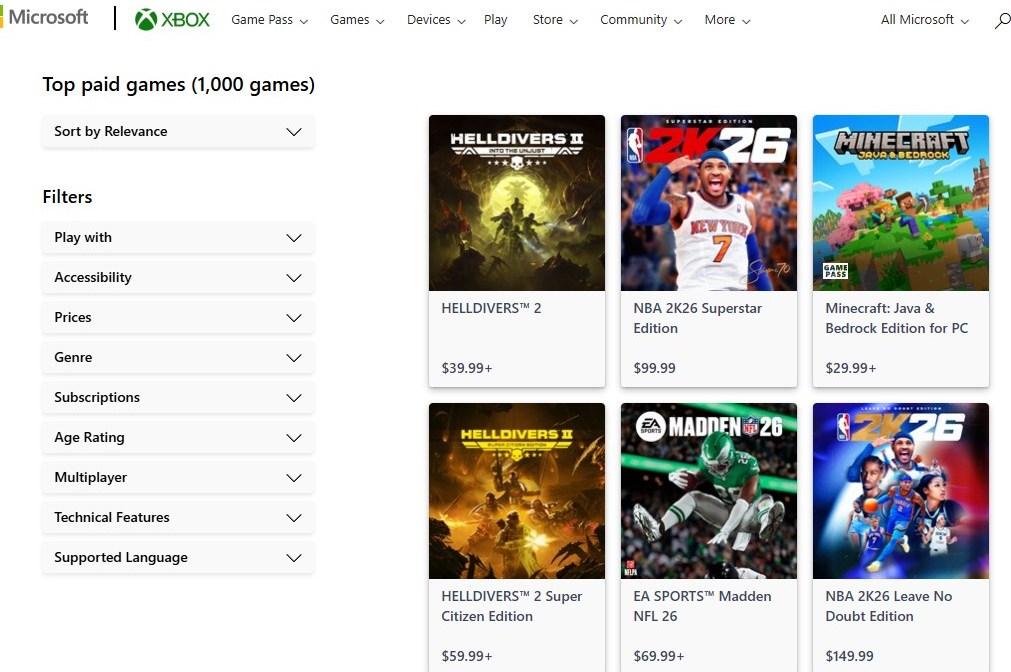The width and height of the screenshot is (1011, 672).
Task: Click the $99.99 price
Action: click(654, 368)
